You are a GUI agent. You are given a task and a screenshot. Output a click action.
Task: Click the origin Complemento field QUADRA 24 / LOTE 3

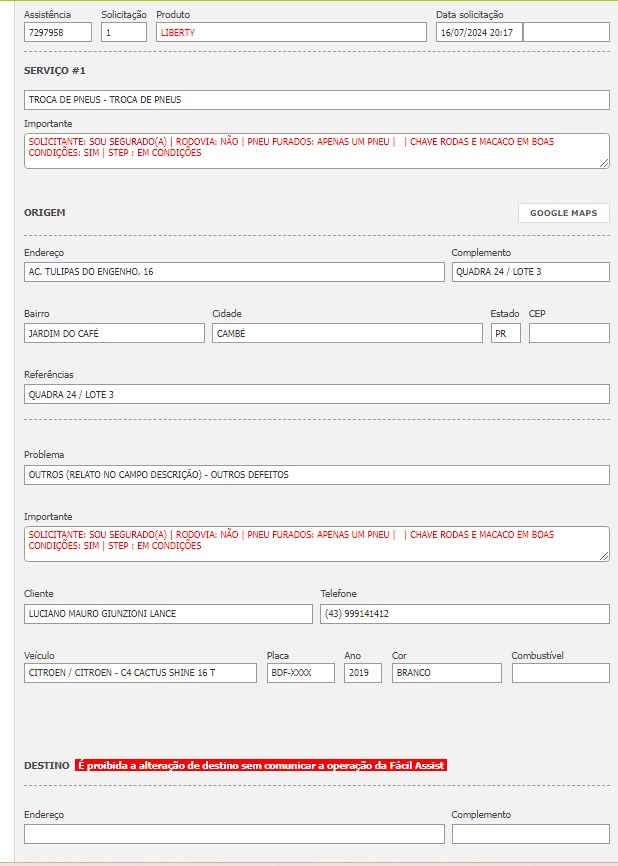pyautogui.click(x=531, y=272)
